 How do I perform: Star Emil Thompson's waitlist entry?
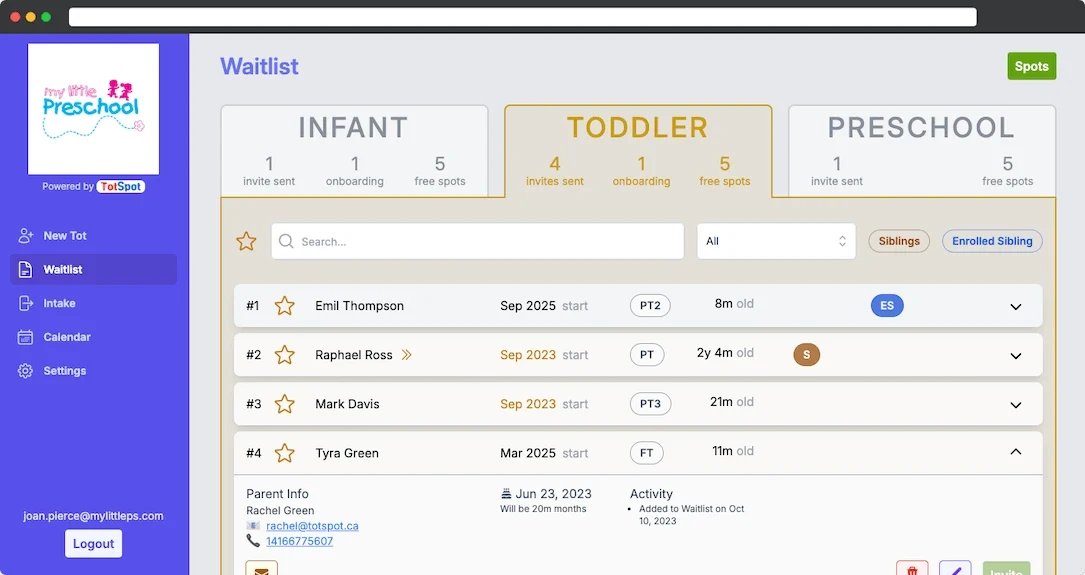point(285,306)
